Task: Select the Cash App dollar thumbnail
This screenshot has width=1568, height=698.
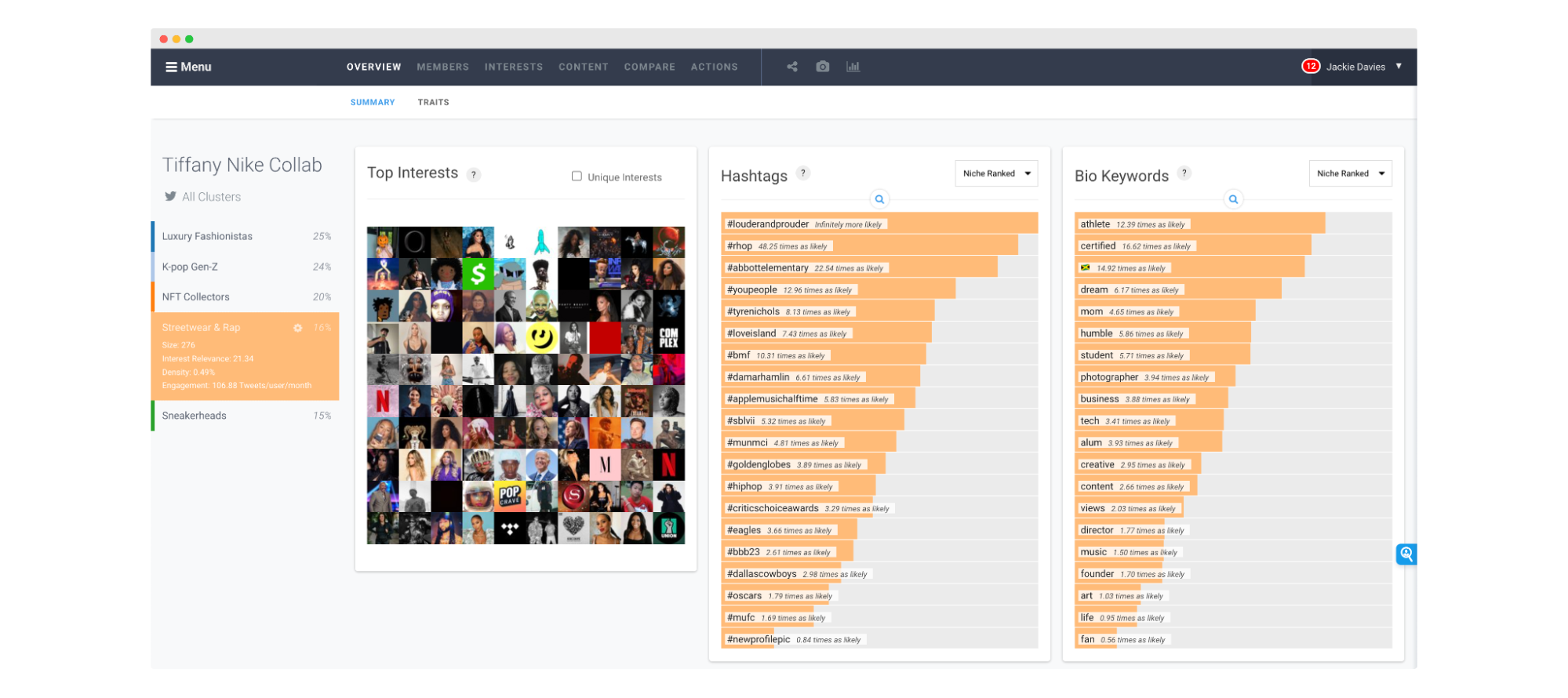Action: coord(478,274)
